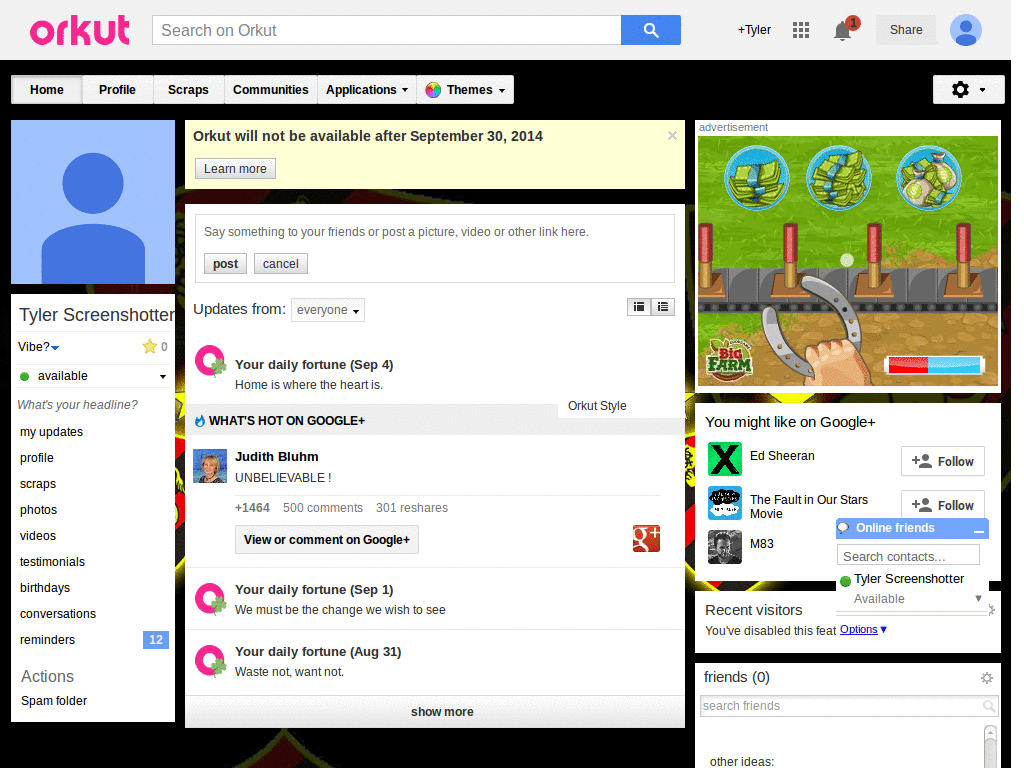Click the Online friends chat bubble icon
The width and height of the screenshot is (1024, 768).
tap(843, 528)
